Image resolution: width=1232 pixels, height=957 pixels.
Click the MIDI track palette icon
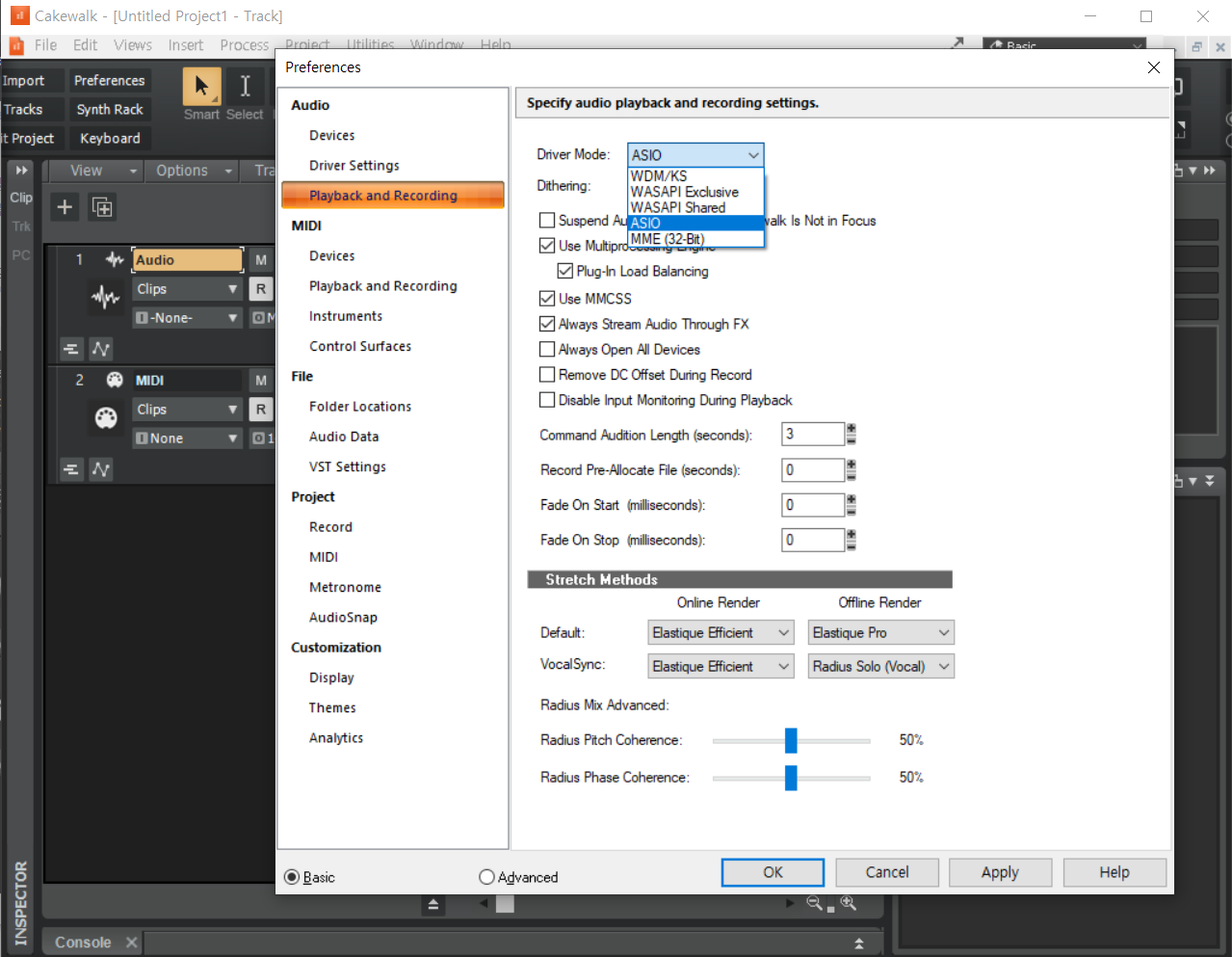106,417
